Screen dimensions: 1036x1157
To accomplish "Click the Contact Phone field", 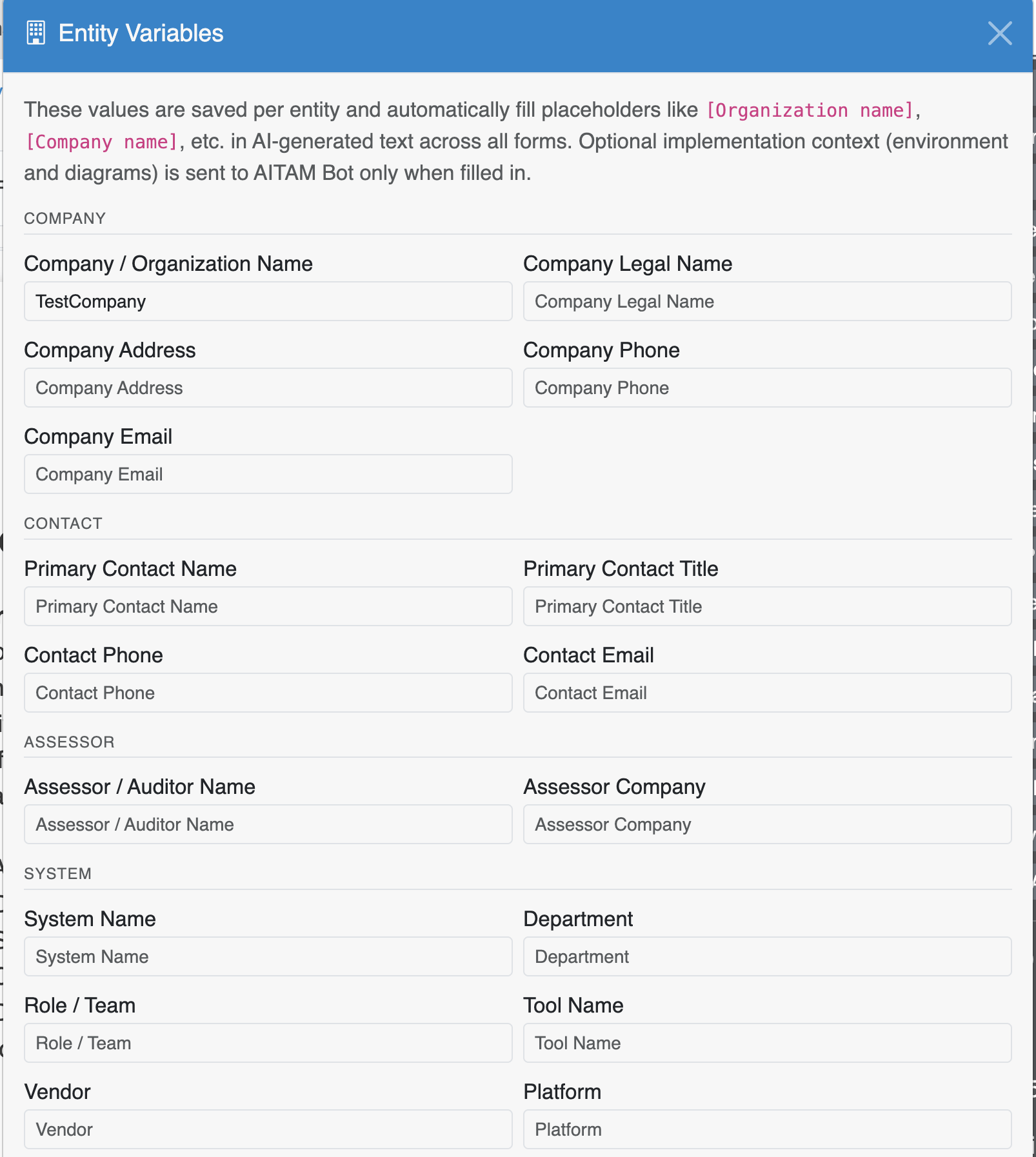I will pyautogui.click(x=268, y=693).
